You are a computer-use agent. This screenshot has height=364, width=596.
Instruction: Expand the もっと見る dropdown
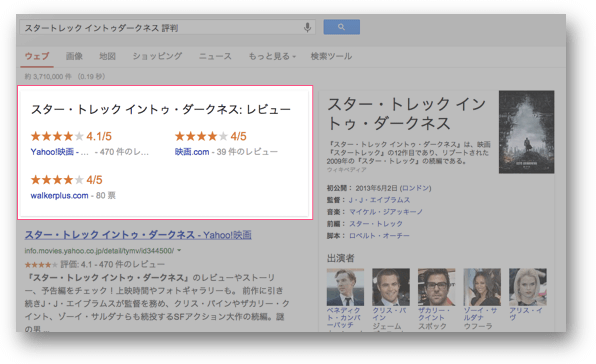272,56
